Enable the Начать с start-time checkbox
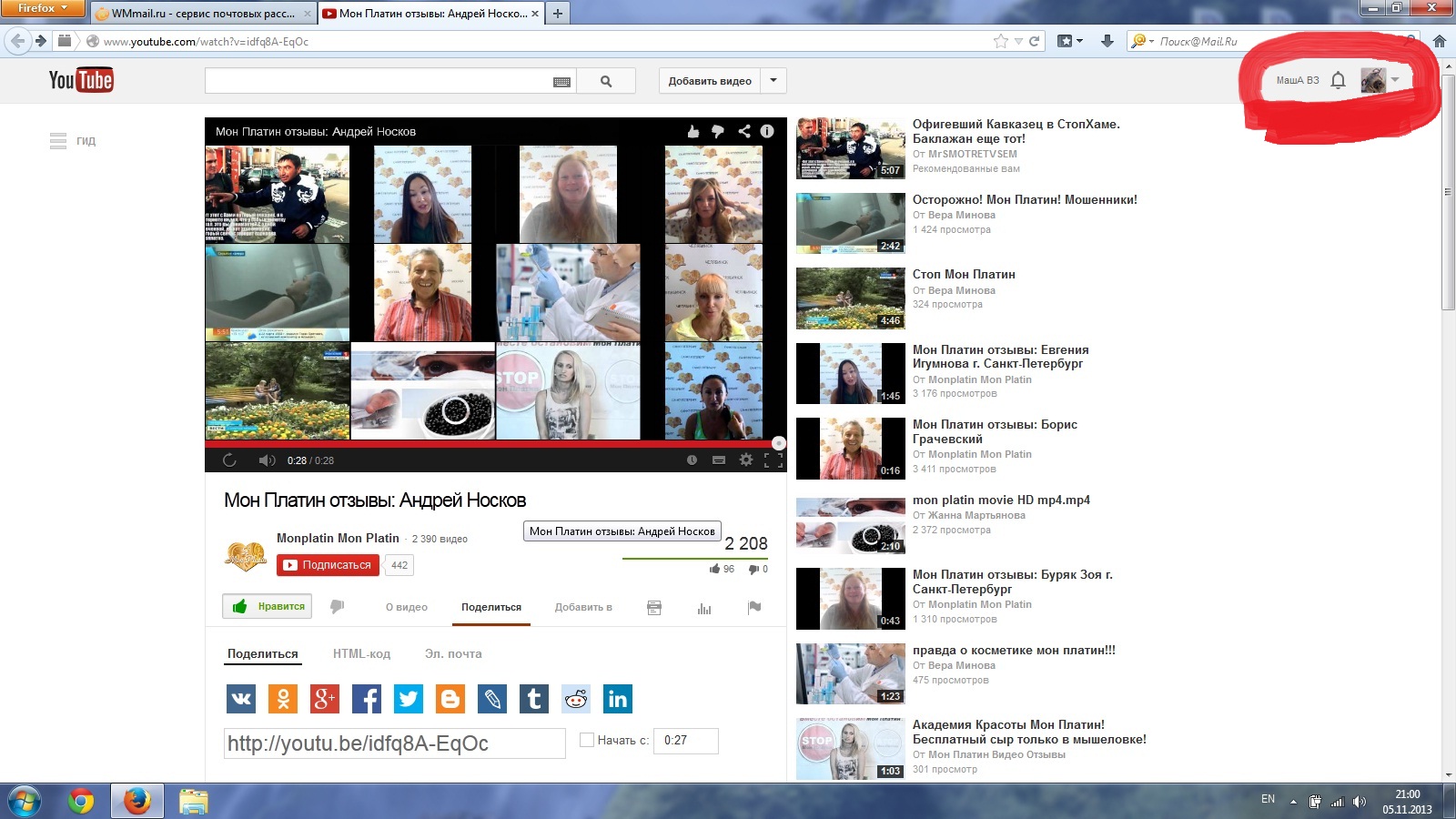 click(587, 740)
